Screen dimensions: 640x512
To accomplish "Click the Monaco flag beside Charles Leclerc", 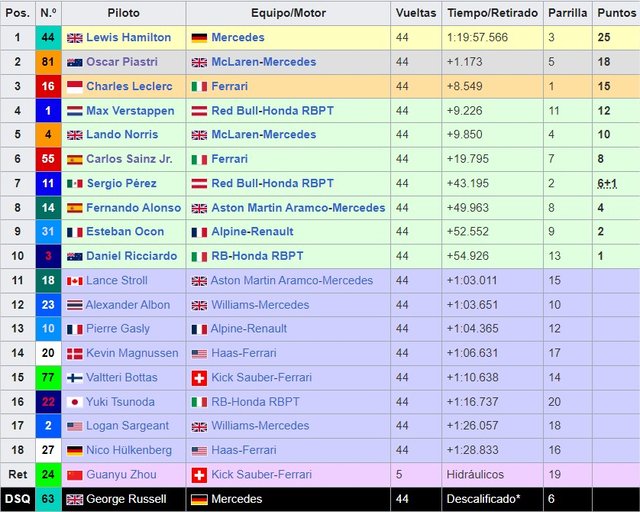I will coord(75,87).
